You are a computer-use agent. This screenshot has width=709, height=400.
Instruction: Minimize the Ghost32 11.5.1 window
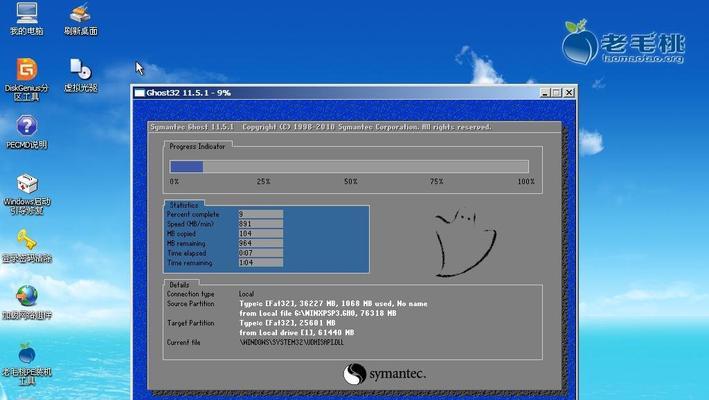tap(545, 93)
